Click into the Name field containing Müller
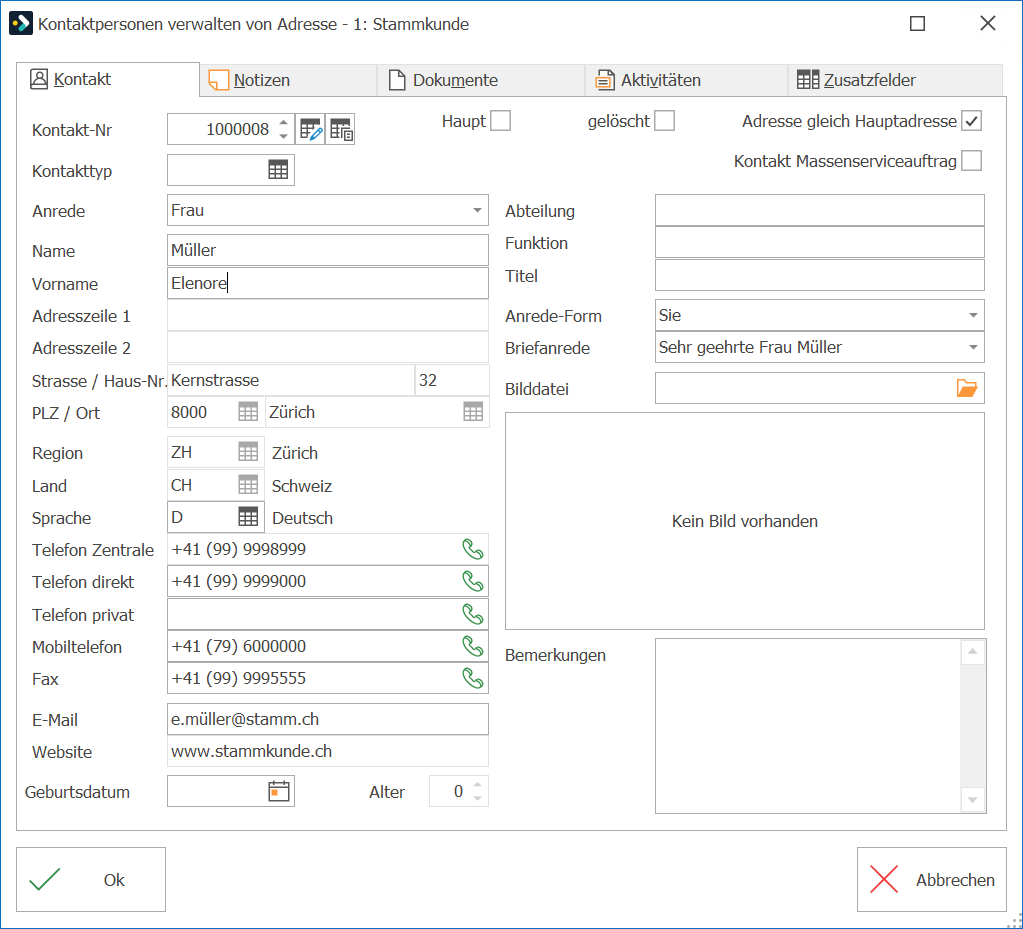 coord(328,250)
